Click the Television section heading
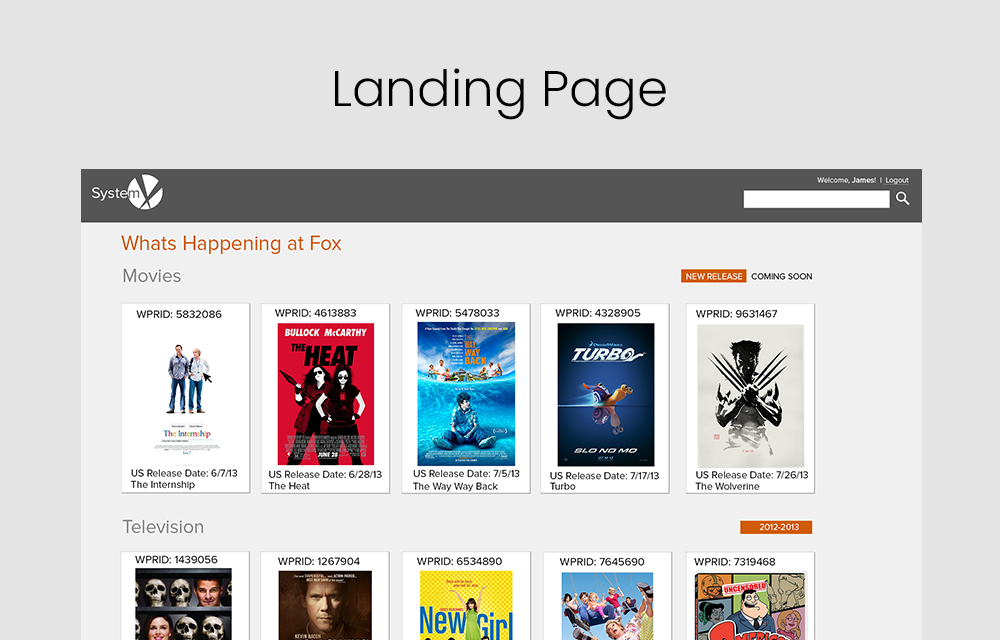 [163, 527]
